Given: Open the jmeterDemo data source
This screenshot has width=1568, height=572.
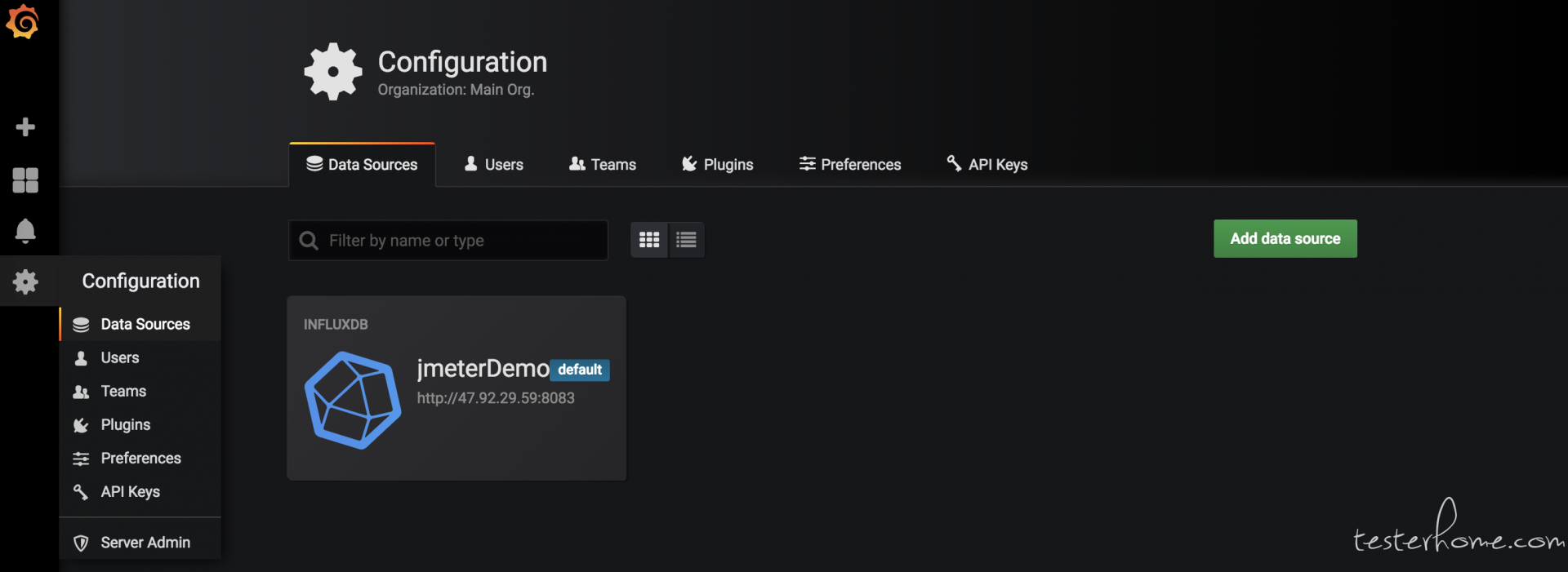Looking at the screenshot, I should point(483,369).
